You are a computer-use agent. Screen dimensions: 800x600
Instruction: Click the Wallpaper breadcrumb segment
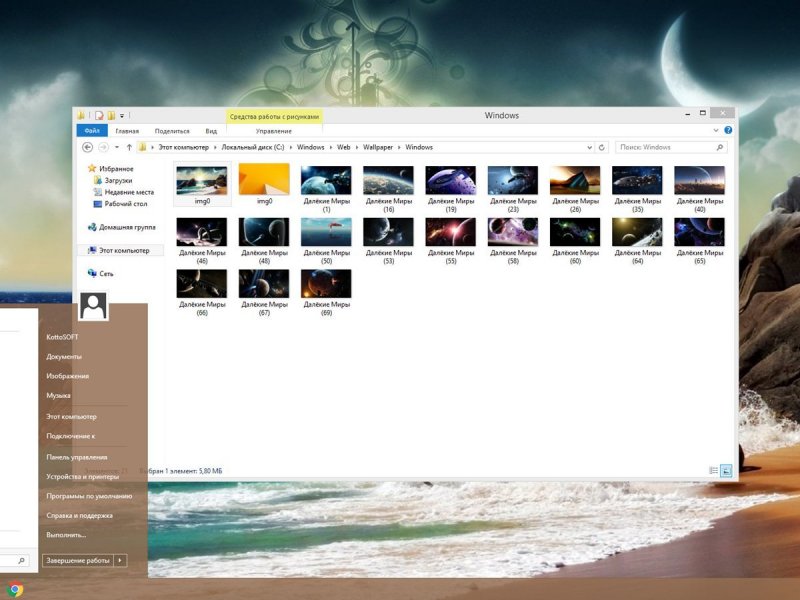(378, 147)
